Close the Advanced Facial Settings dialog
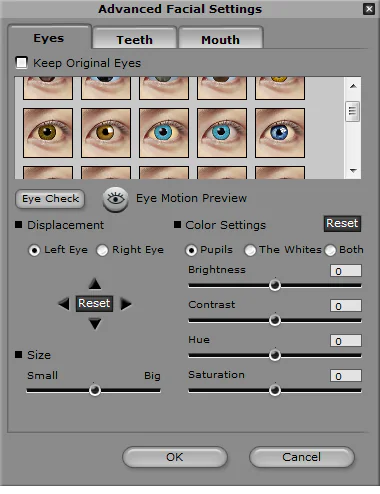Screen dimensions: 380x494 (x=369, y=9)
